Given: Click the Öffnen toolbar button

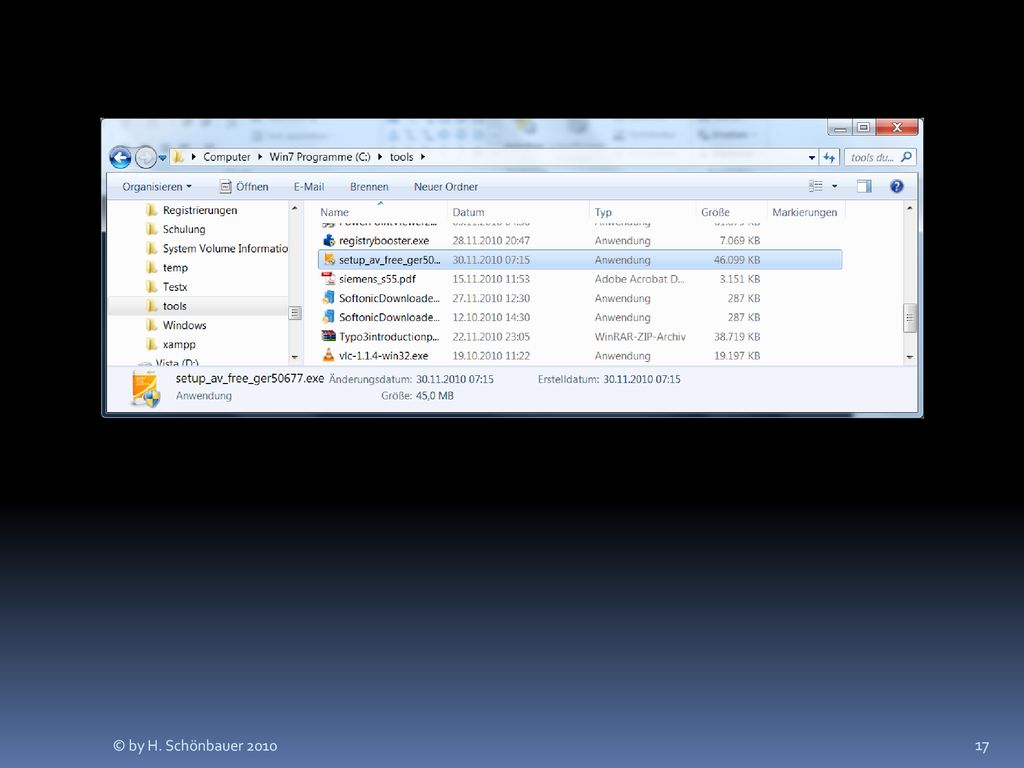Looking at the screenshot, I should 244,187.
